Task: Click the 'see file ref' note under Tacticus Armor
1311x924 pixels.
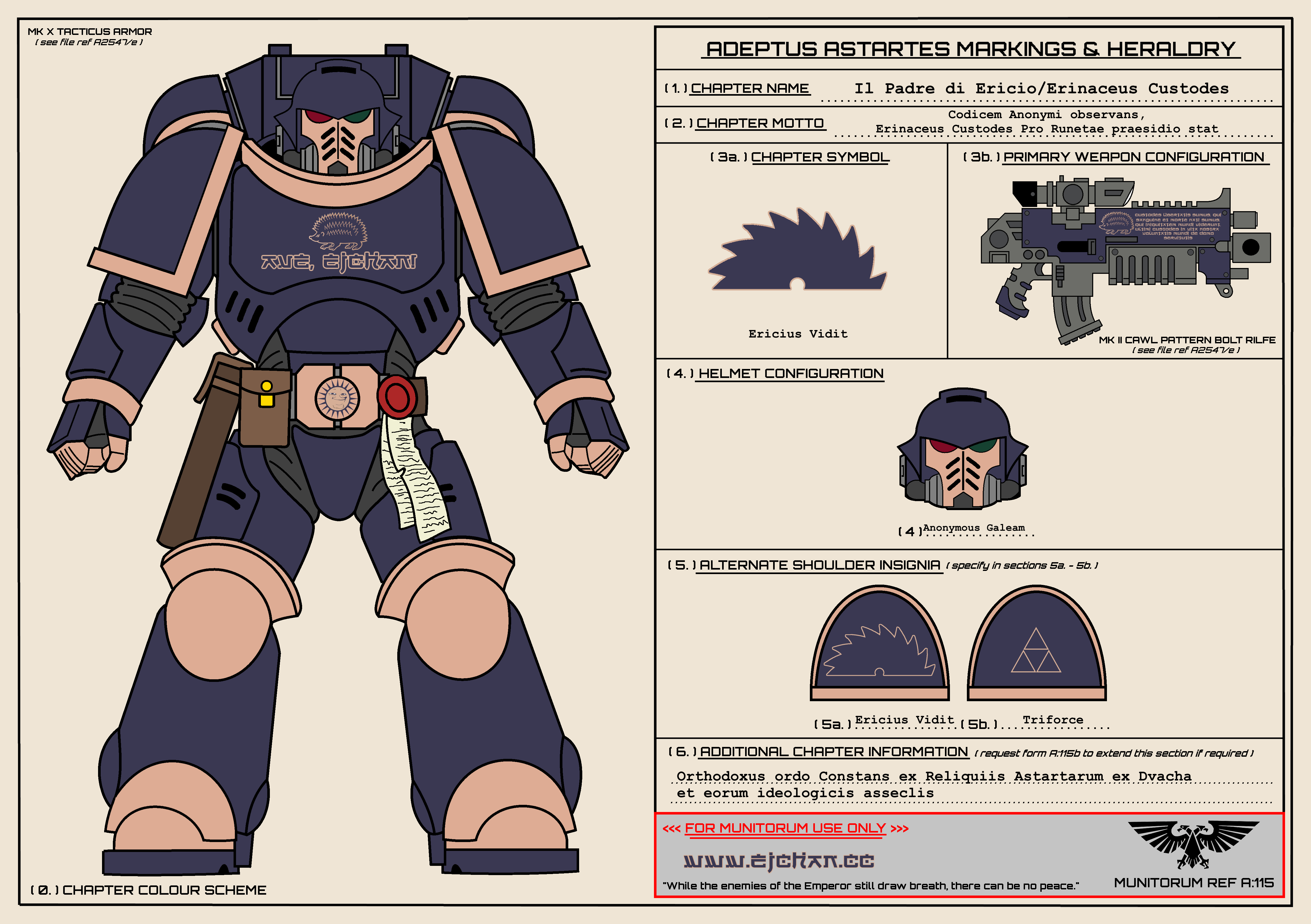Action: (x=89, y=42)
